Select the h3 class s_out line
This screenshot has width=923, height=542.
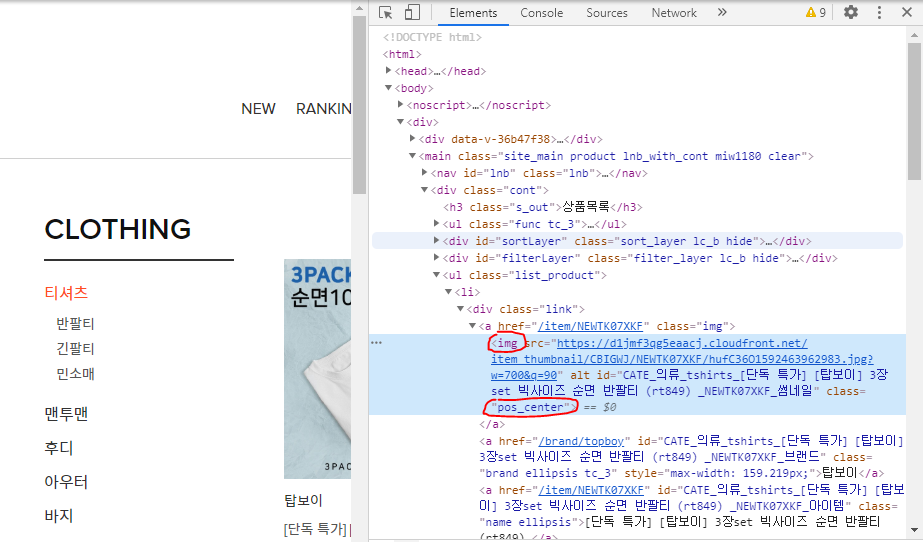(x=543, y=207)
